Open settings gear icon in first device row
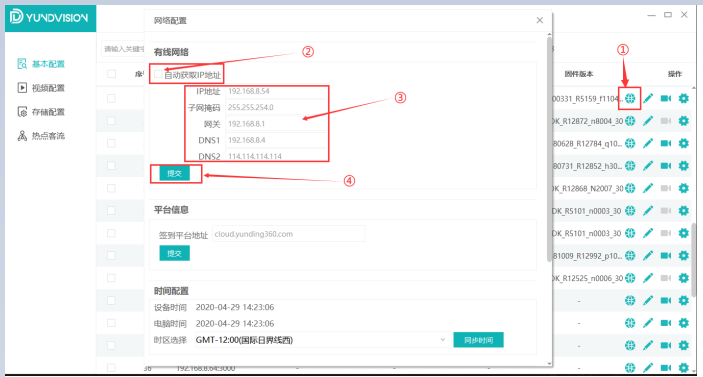Image resolution: width=703 pixels, height=377 pixels. click(x=683, y=98)
